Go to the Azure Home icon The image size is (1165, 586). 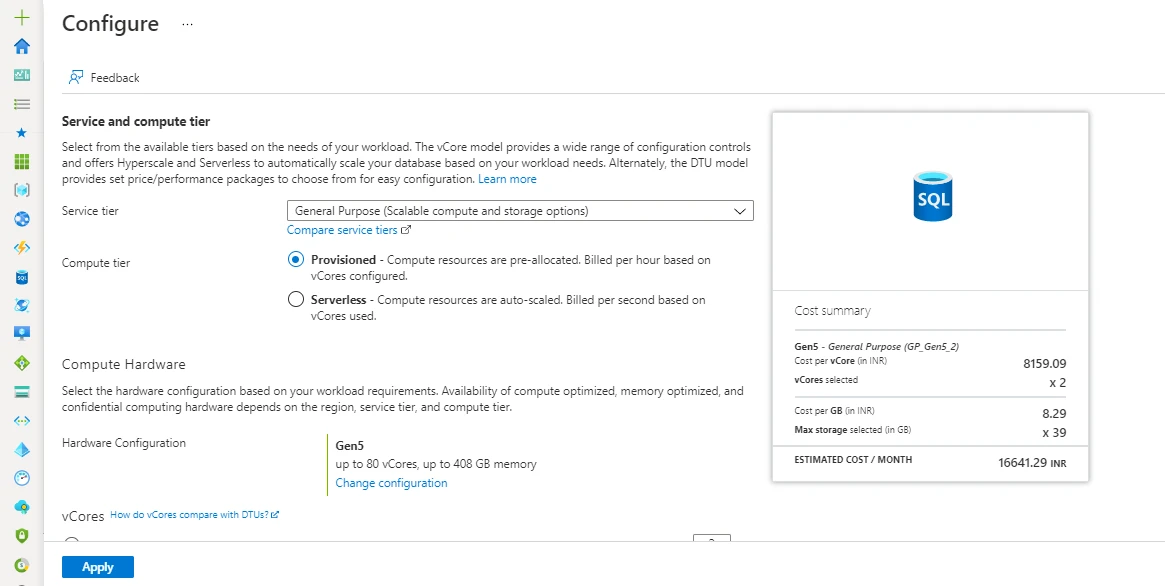[21, 45]
